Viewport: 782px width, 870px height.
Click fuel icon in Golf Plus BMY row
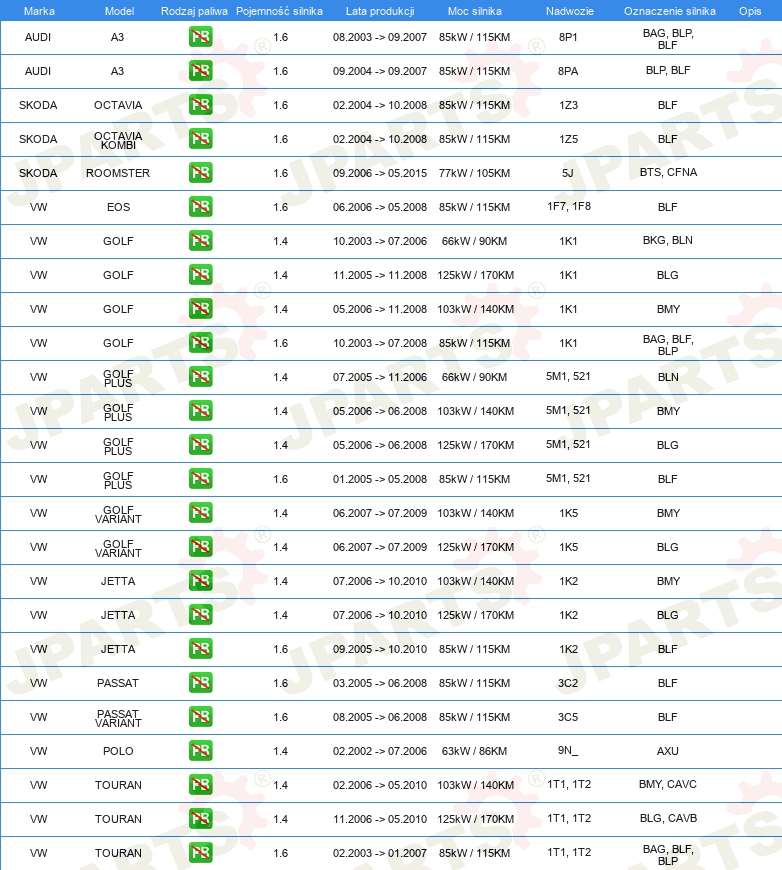tap(200, 411)
